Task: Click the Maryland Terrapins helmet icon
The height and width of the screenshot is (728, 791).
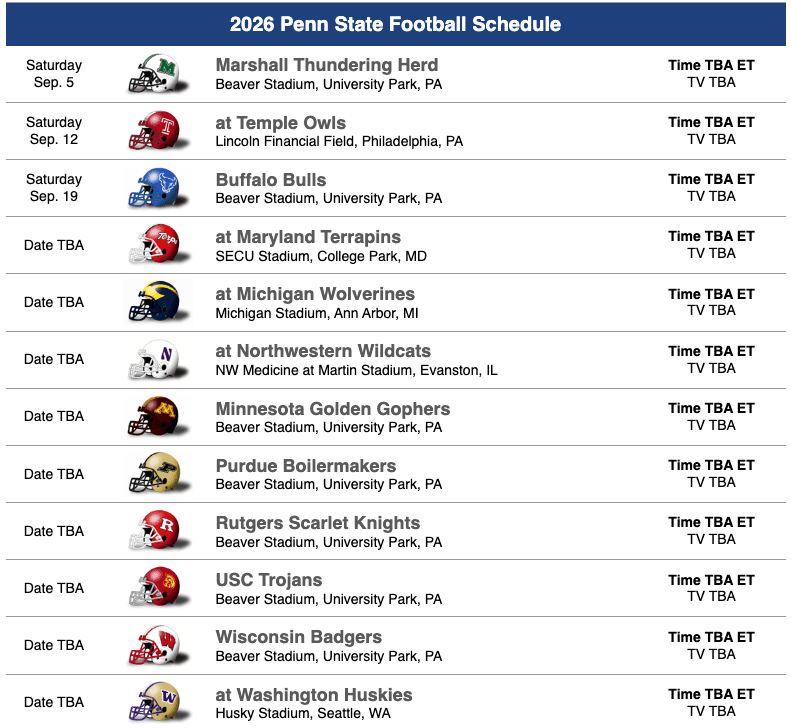Action: click(153, 244)
